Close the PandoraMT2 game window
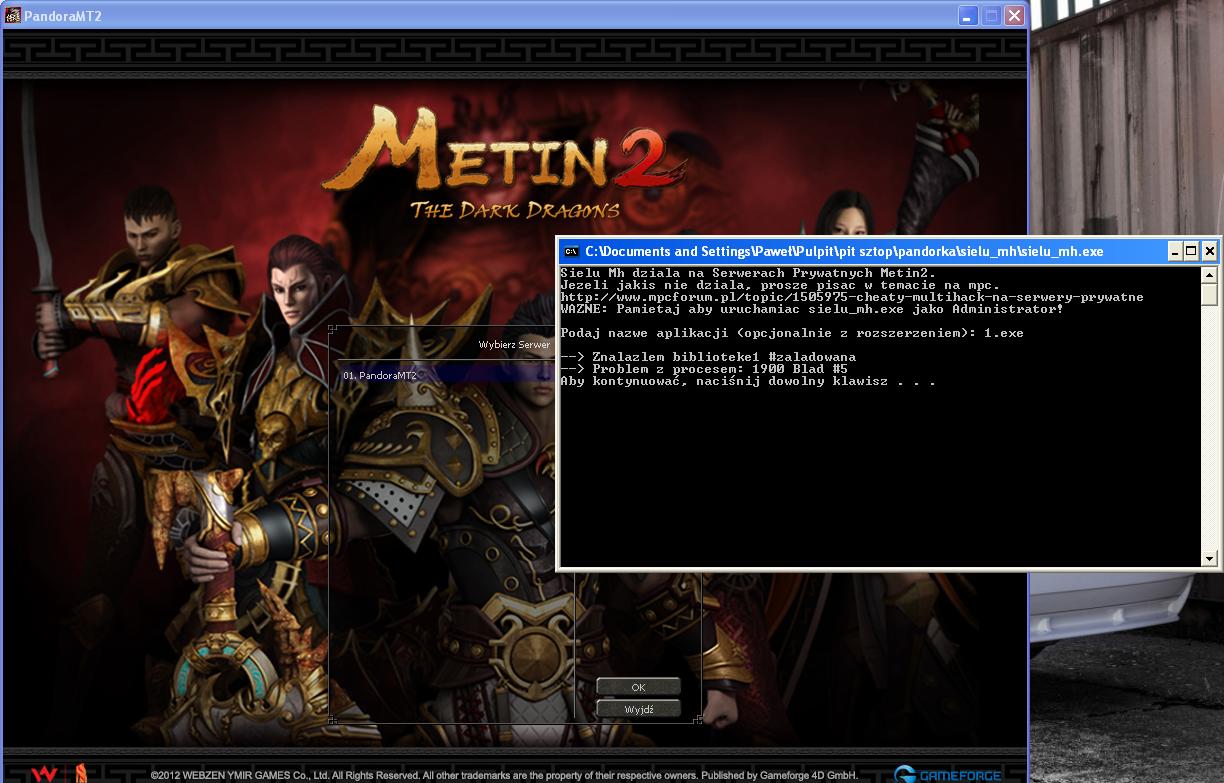1224x783 pixels. pyautogui.click(x=1015, y=16)
